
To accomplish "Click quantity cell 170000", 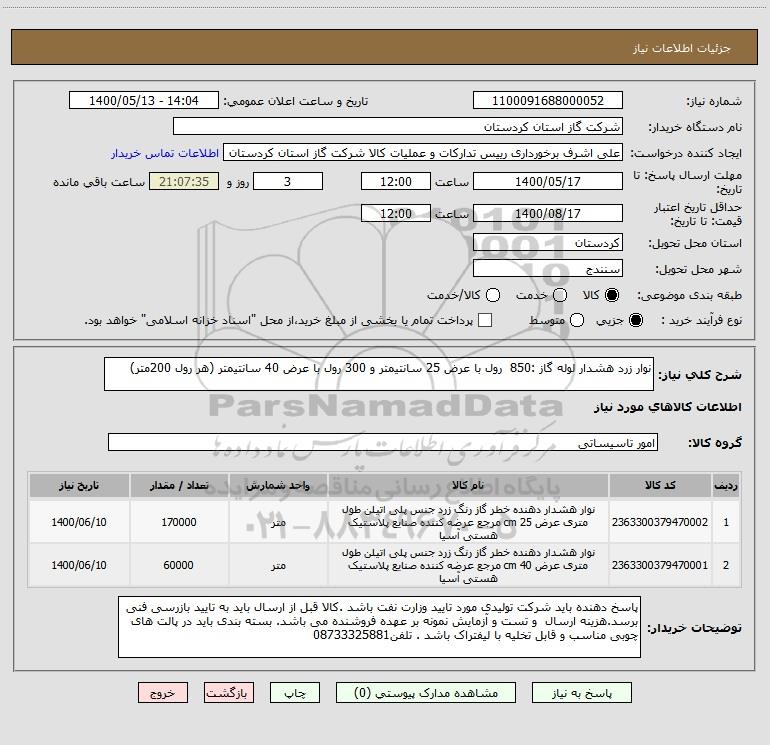I will (179, 522).
